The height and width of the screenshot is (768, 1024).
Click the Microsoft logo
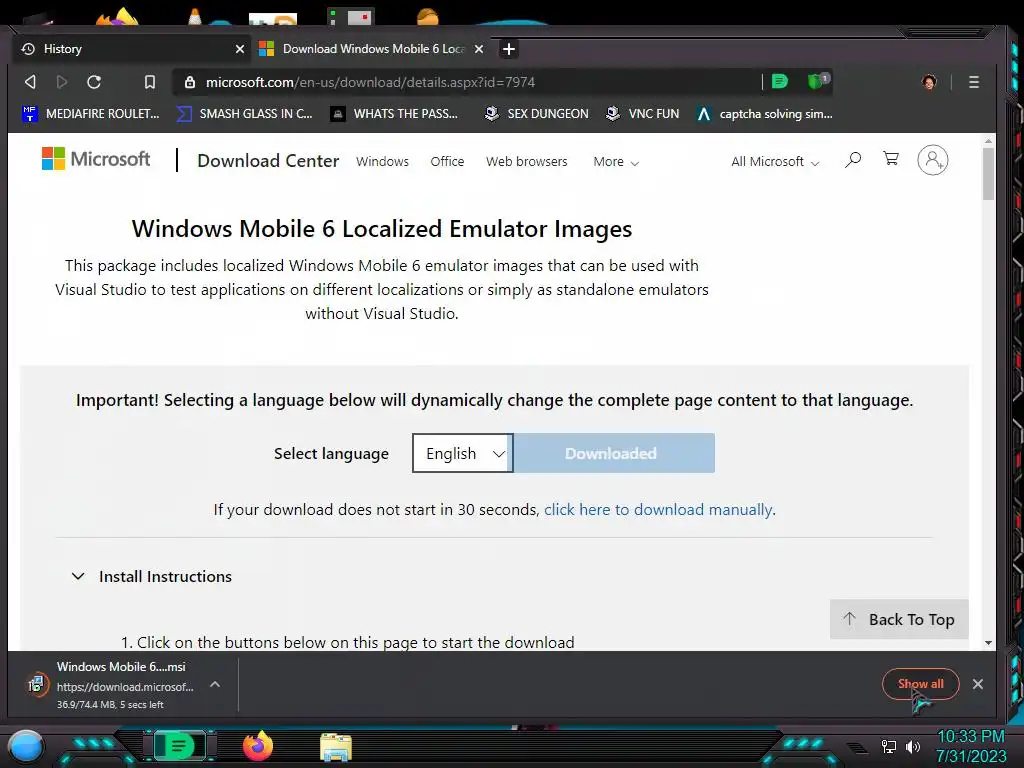coord(96,159)
